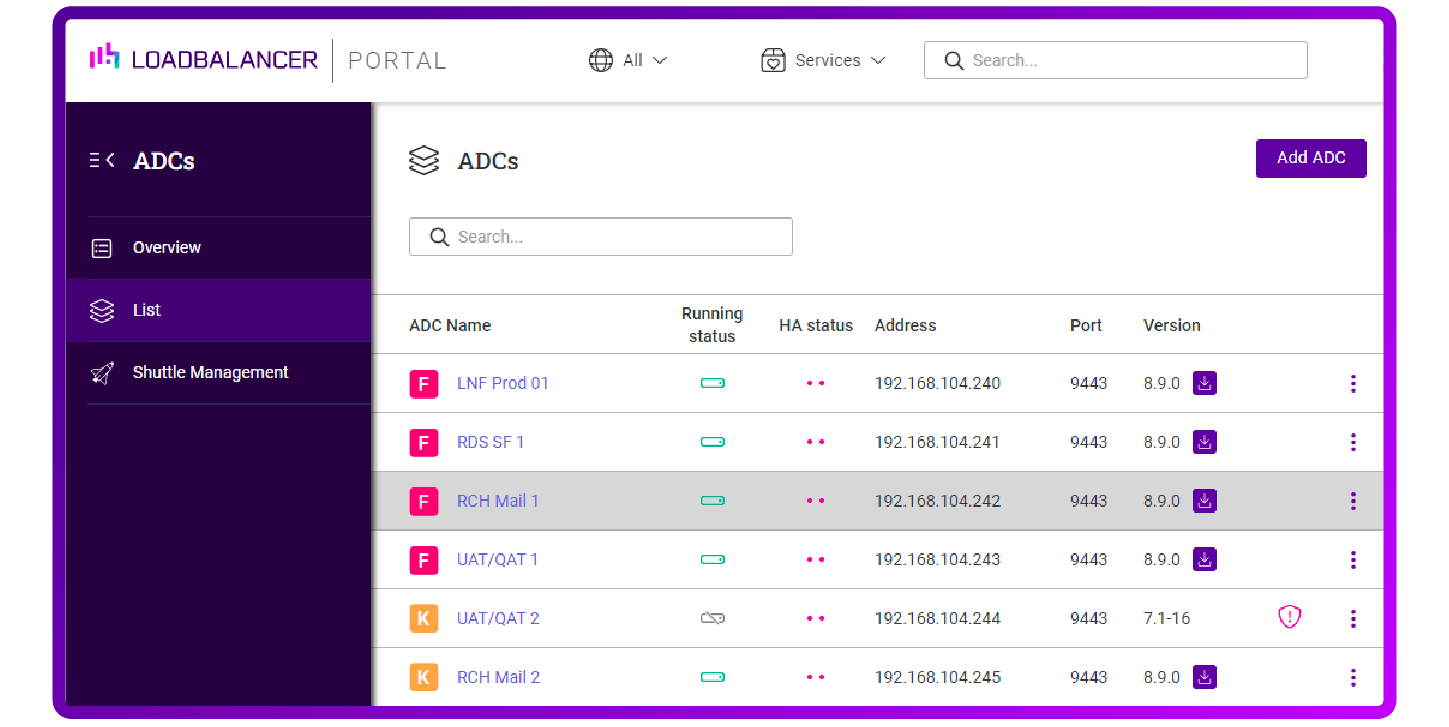Open the three-dot menu for UAT/QAT 1
The width and height of the screenshot is (1449, 727).
tap(1353, 560)
